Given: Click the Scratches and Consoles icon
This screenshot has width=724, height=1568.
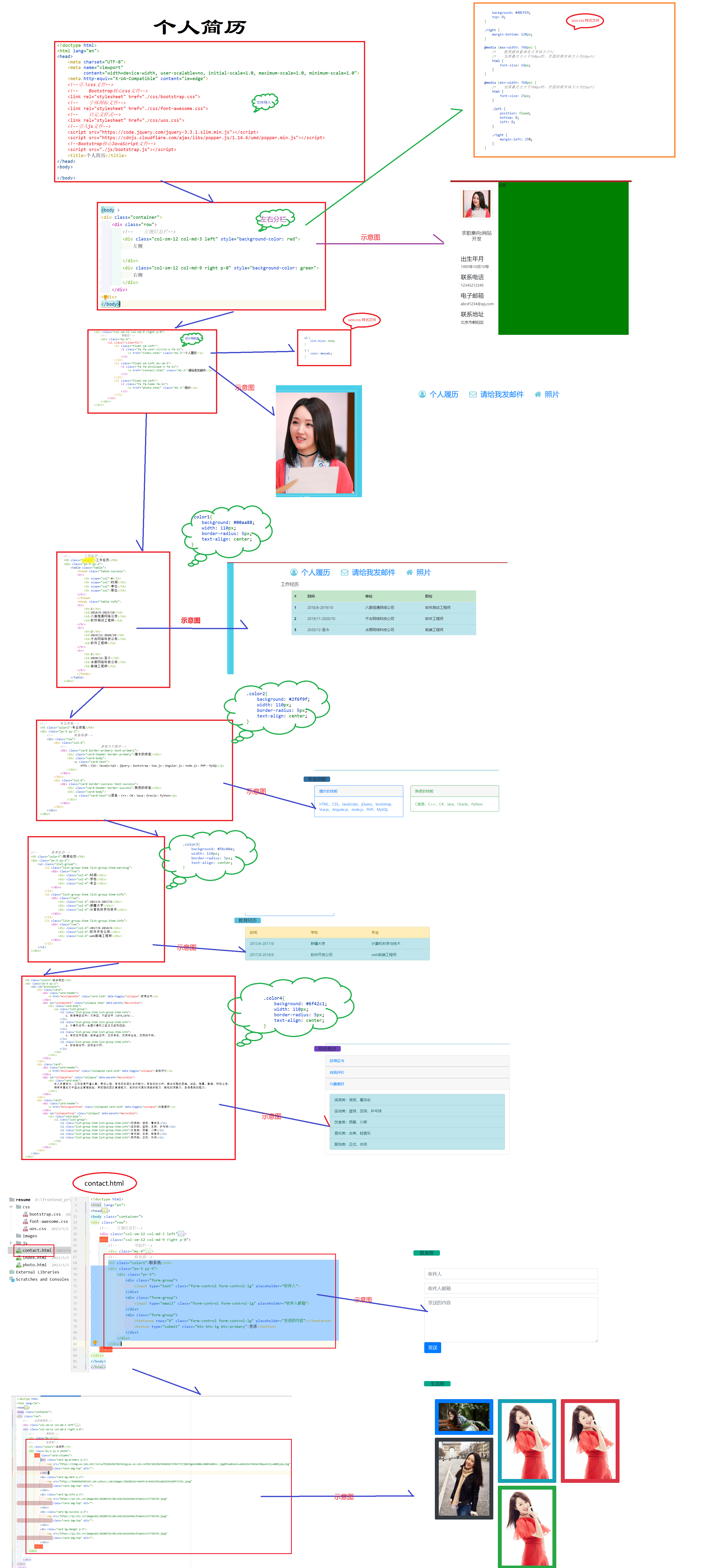Looking at the screenshot, I should pos(12,1279).
